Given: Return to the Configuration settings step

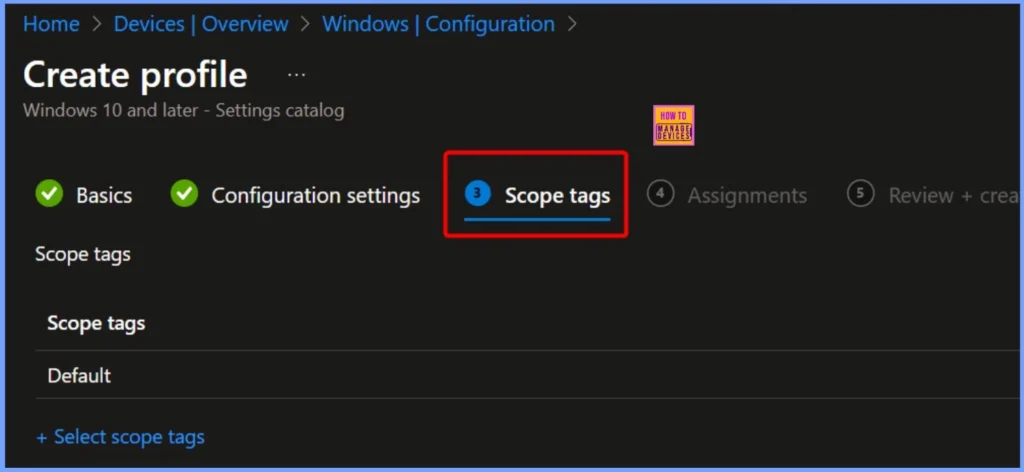Looking at the screenshot, I should click(x=315, y=195).
